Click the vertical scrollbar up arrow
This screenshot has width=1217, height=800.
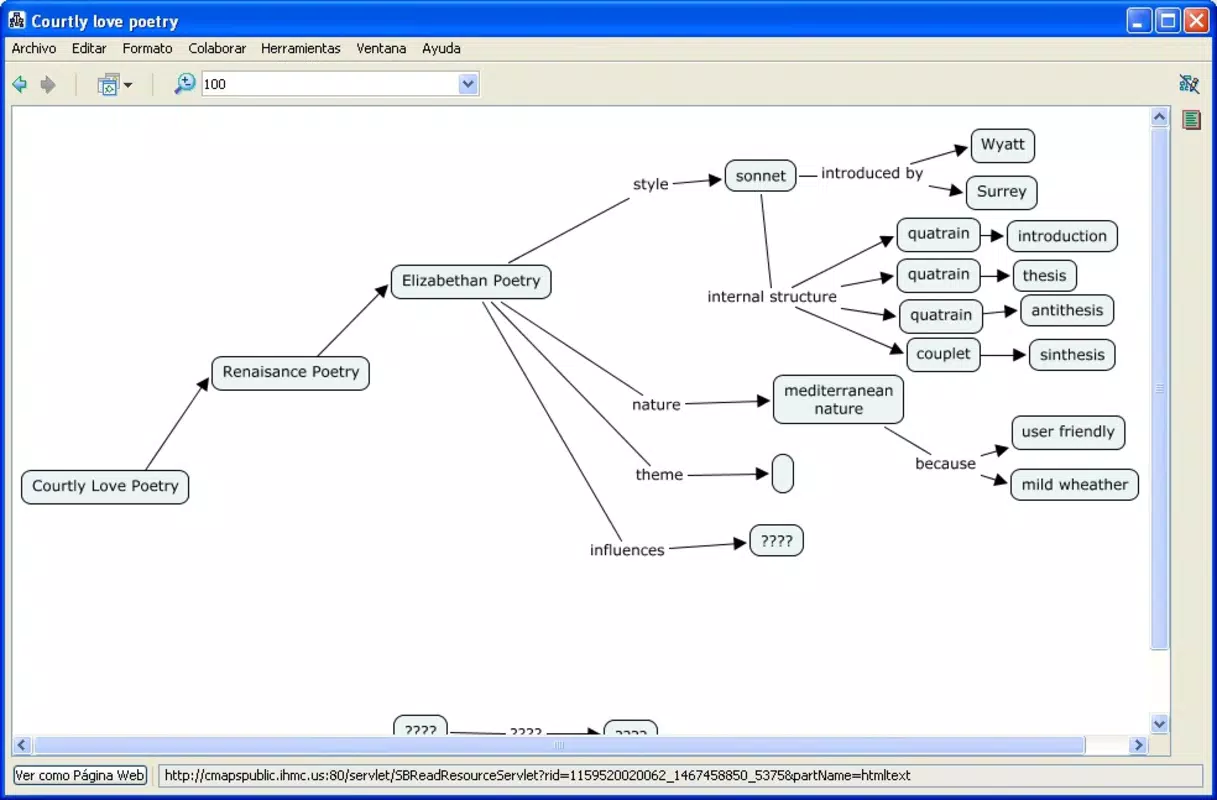coord(1160,118)
